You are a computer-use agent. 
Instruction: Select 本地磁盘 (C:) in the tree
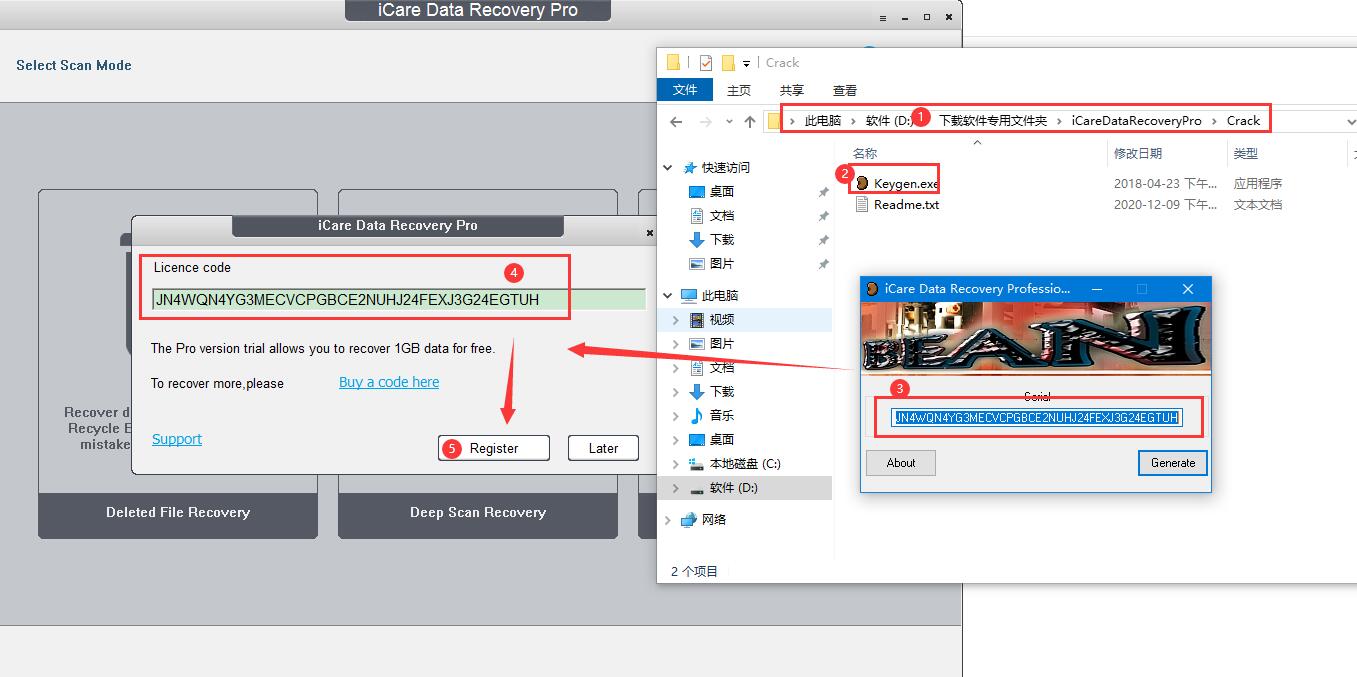[745, 463]
